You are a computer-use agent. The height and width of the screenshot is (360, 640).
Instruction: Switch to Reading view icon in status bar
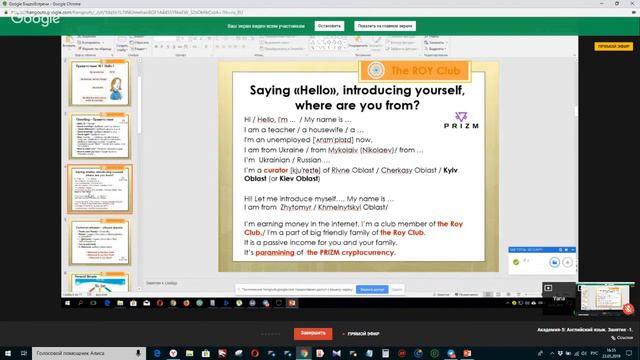tap(509, 294)
